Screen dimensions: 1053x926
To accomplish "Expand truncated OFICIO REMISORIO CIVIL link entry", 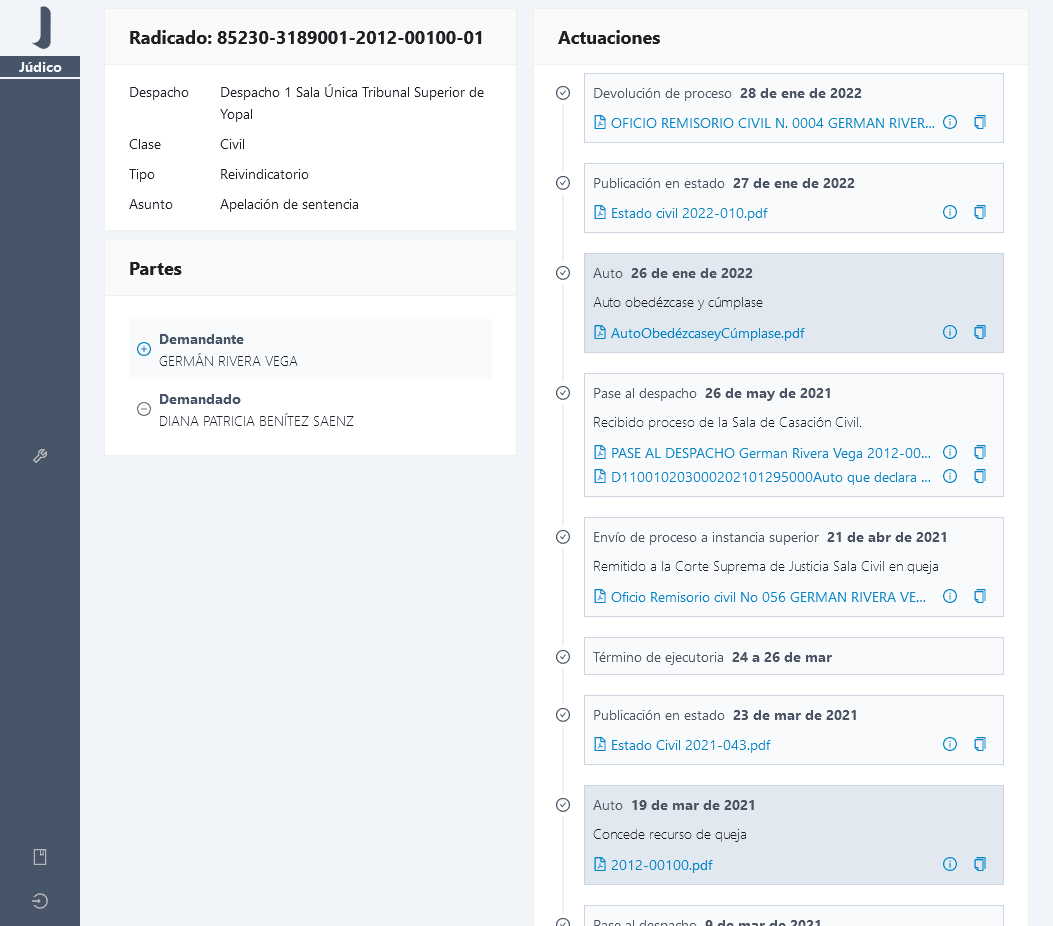I will [770, 122].
